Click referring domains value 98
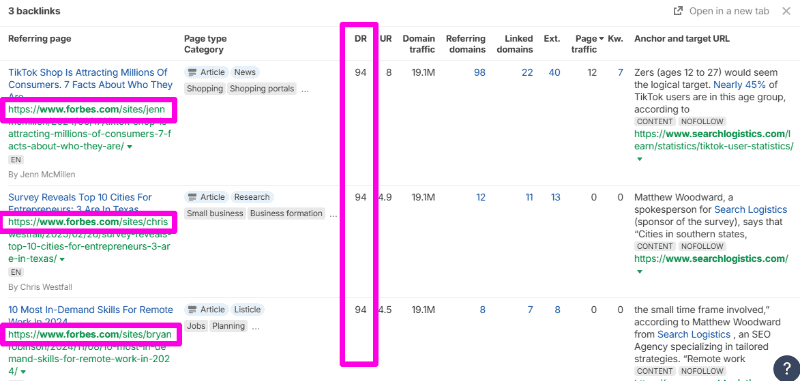The image size is (800, 381). coord(479,72)
